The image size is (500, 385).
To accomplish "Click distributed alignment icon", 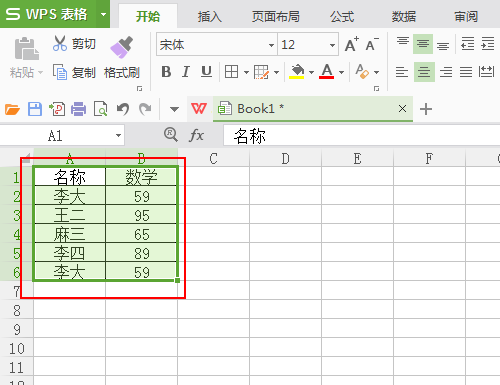I will pos(486,72).
